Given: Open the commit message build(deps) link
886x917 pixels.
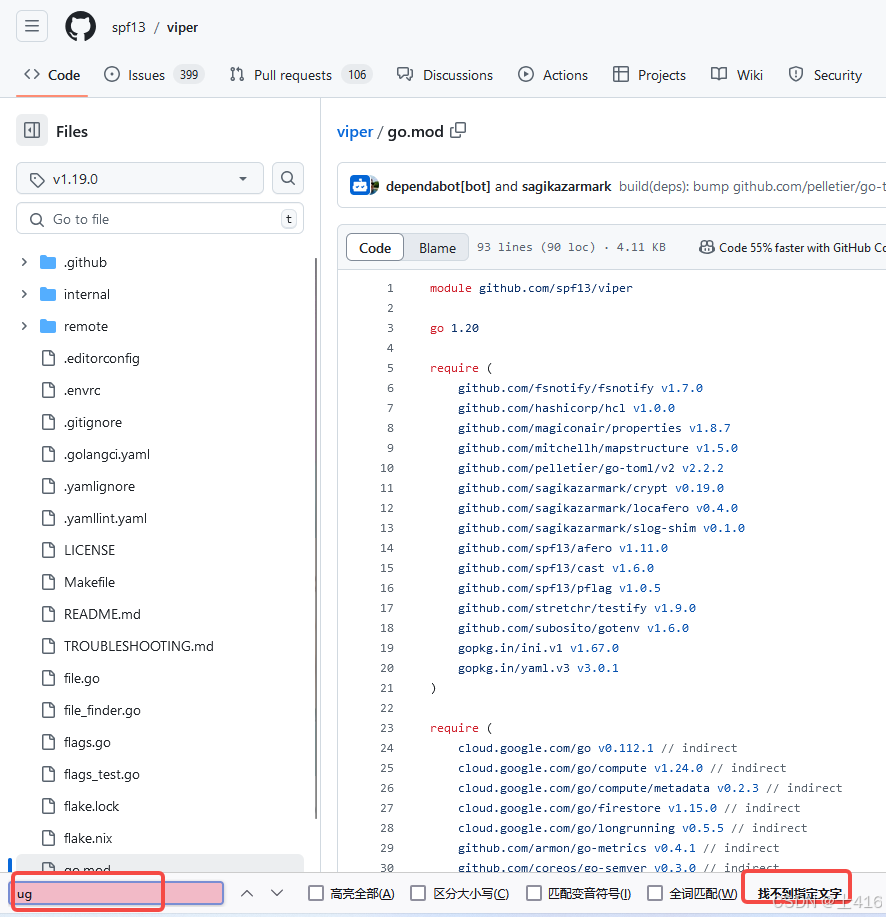Looking at the screenshot, I should coord(752,187).
